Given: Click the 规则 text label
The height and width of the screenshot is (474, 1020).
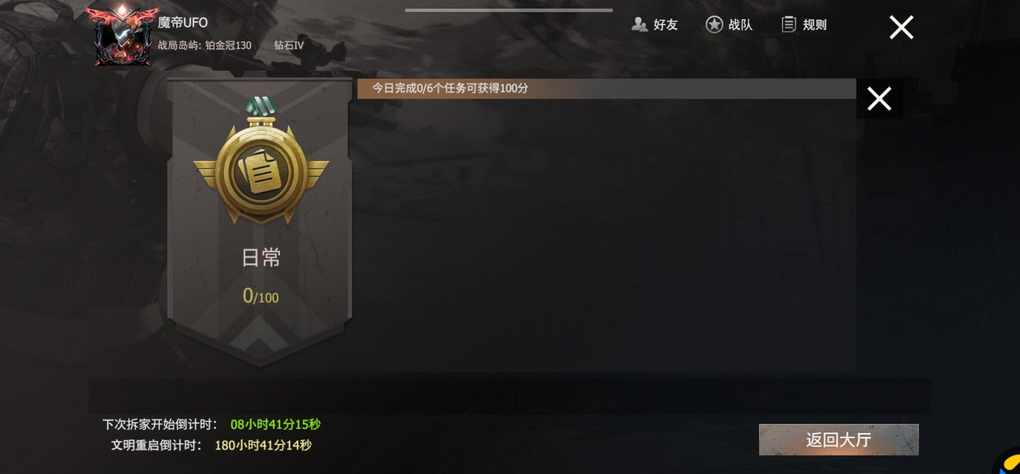Looking at the screenshot, I should 814,25.
